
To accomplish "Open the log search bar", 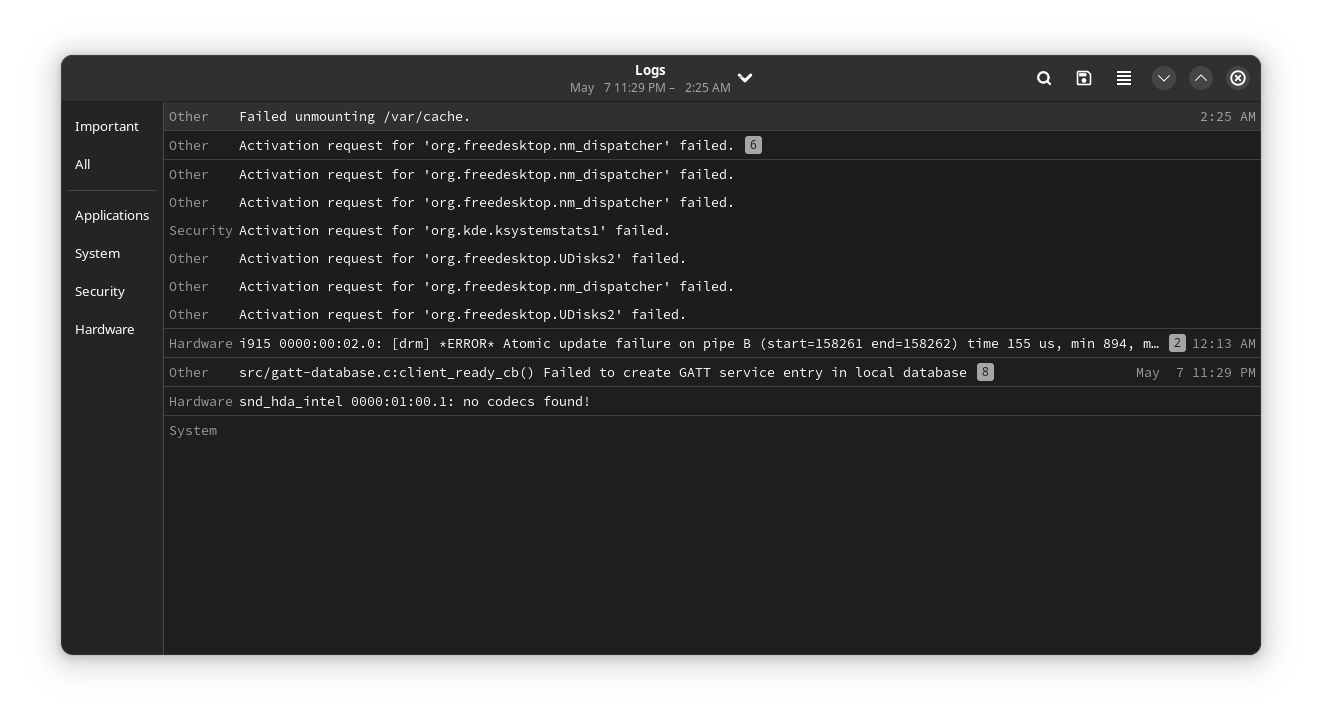I will (1044, 78).
